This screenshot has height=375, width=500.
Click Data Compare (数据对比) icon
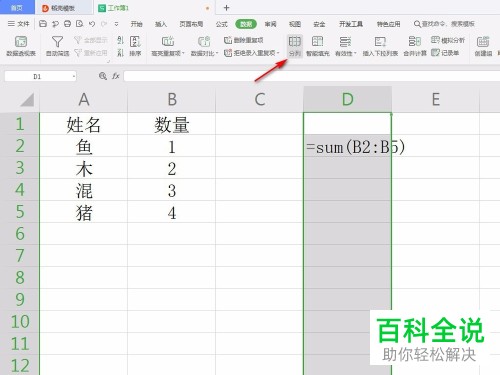coord(204,42)
